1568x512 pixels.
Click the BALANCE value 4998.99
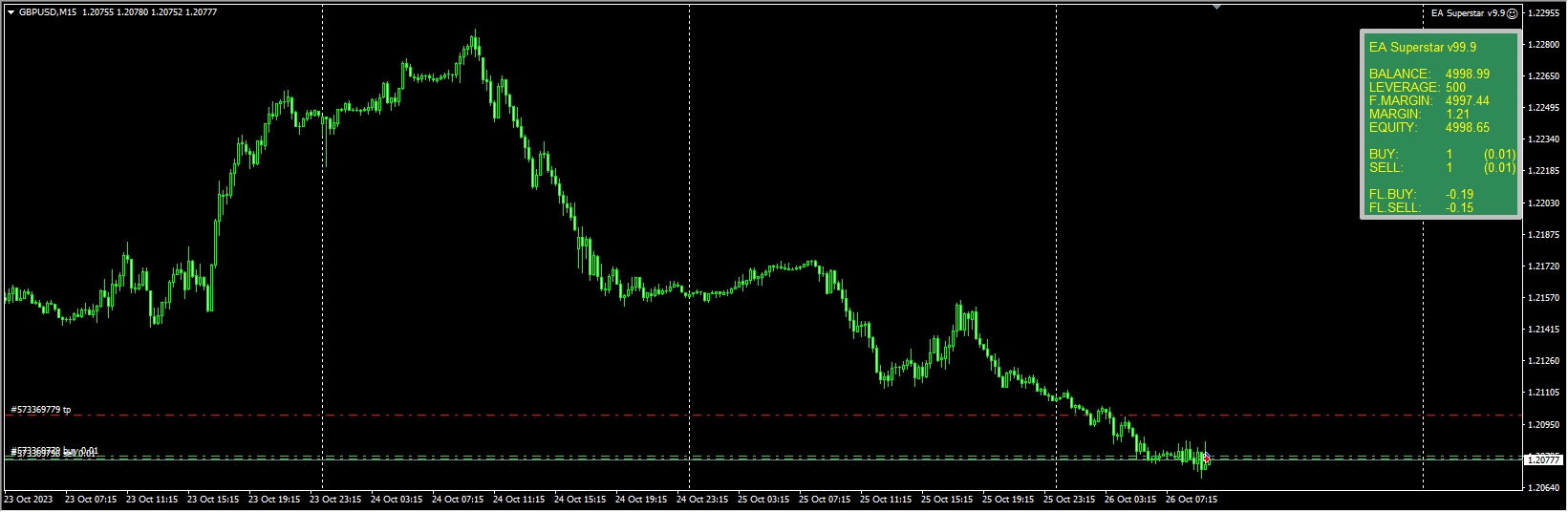(x=1468, y=74)
